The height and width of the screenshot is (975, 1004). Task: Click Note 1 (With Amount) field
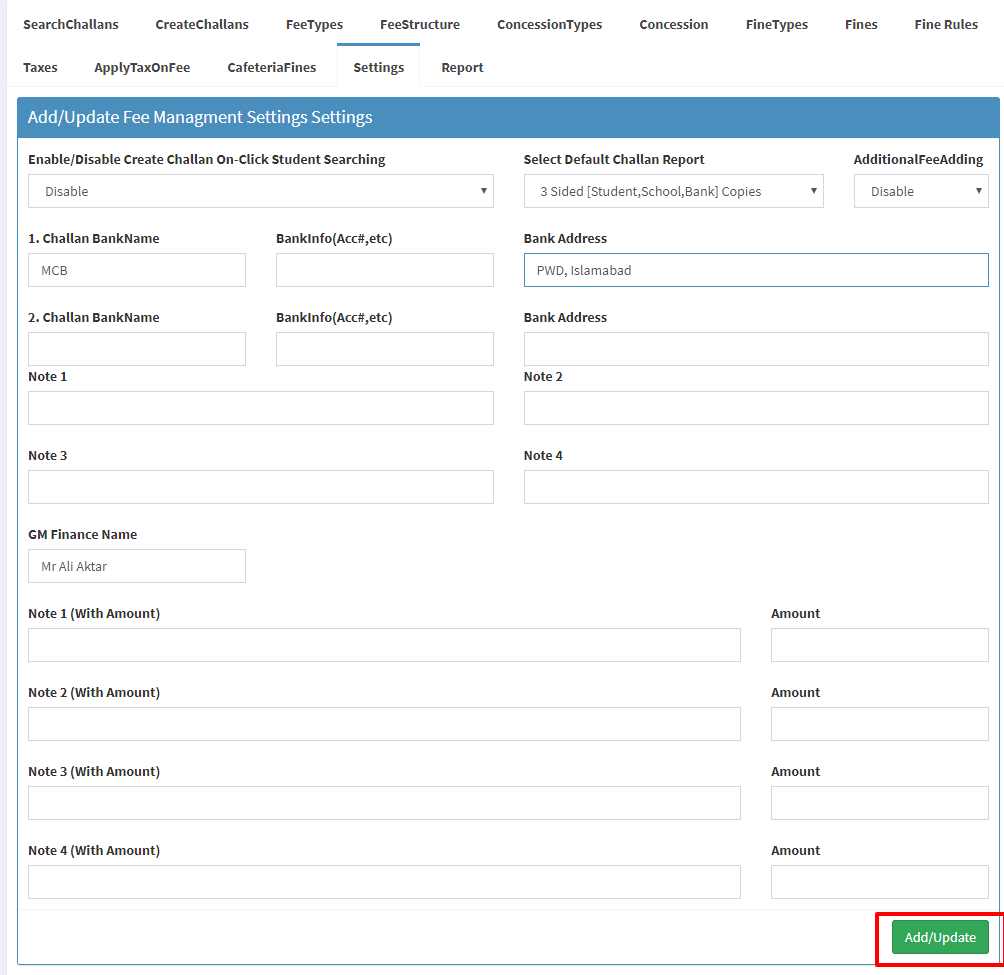coord(384,645)
